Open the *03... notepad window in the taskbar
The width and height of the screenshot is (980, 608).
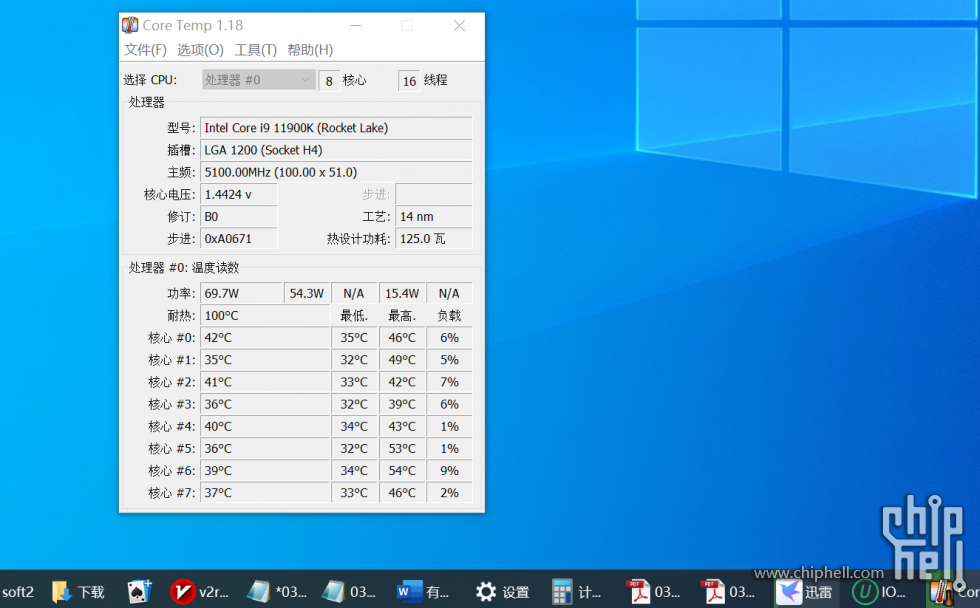pos(276,591)
